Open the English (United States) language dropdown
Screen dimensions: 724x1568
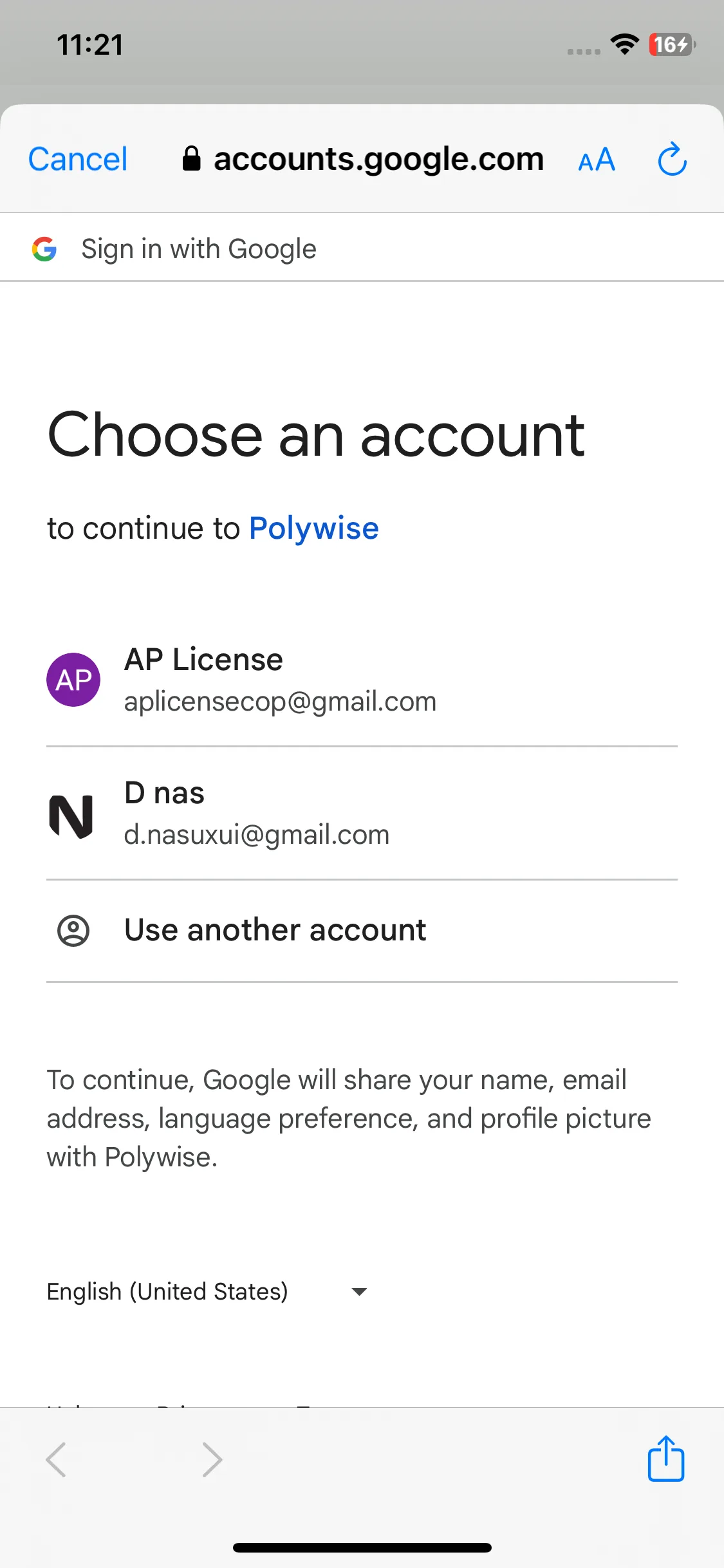[x=207, y=1291]
